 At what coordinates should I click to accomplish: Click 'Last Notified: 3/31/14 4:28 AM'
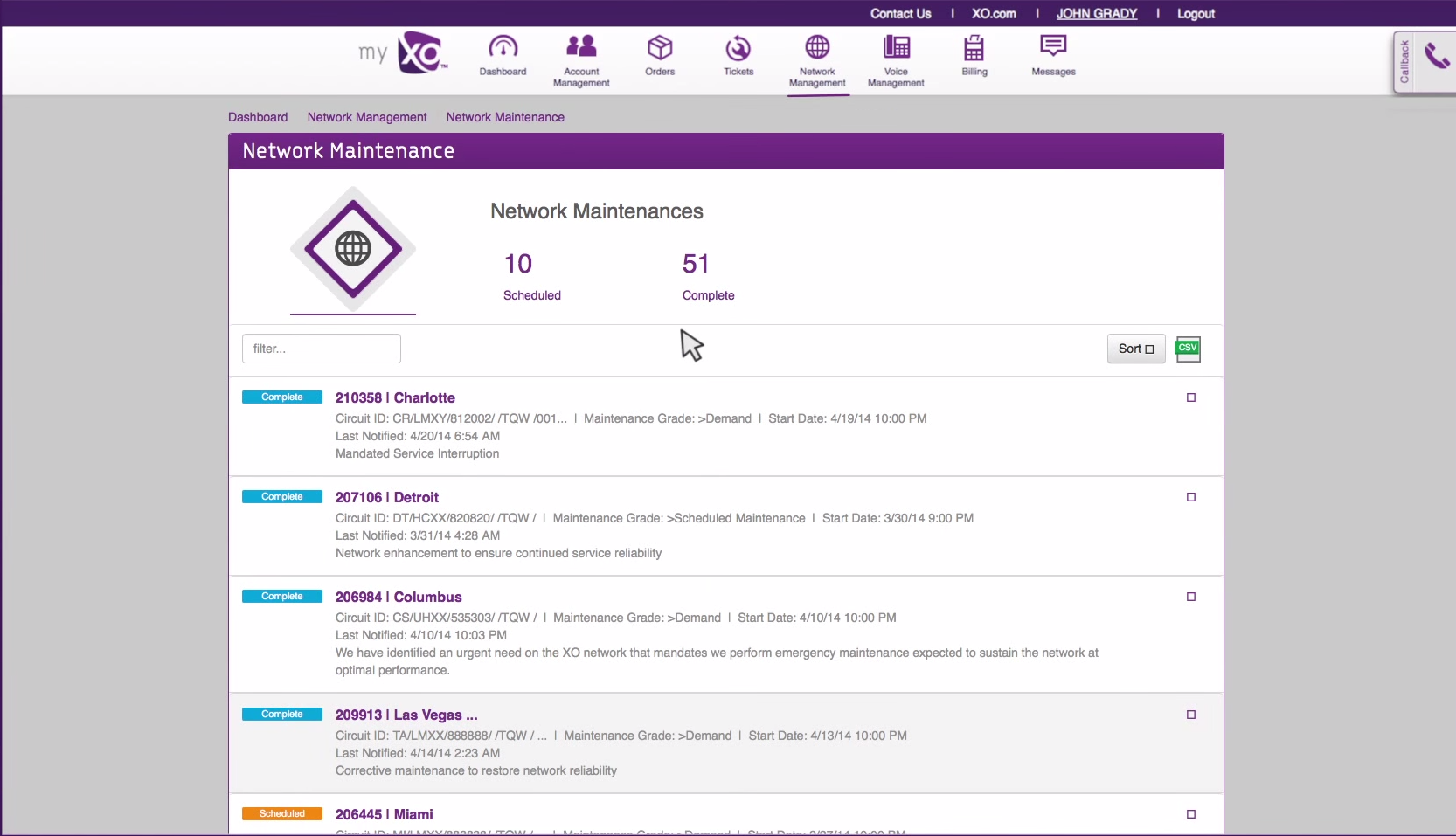coord(418,535)
